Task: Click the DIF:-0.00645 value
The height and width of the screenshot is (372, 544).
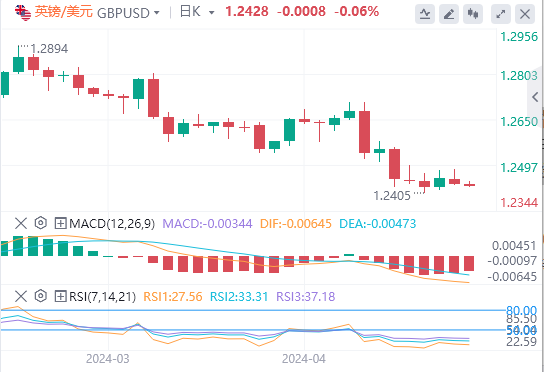Action: (296, 223)
